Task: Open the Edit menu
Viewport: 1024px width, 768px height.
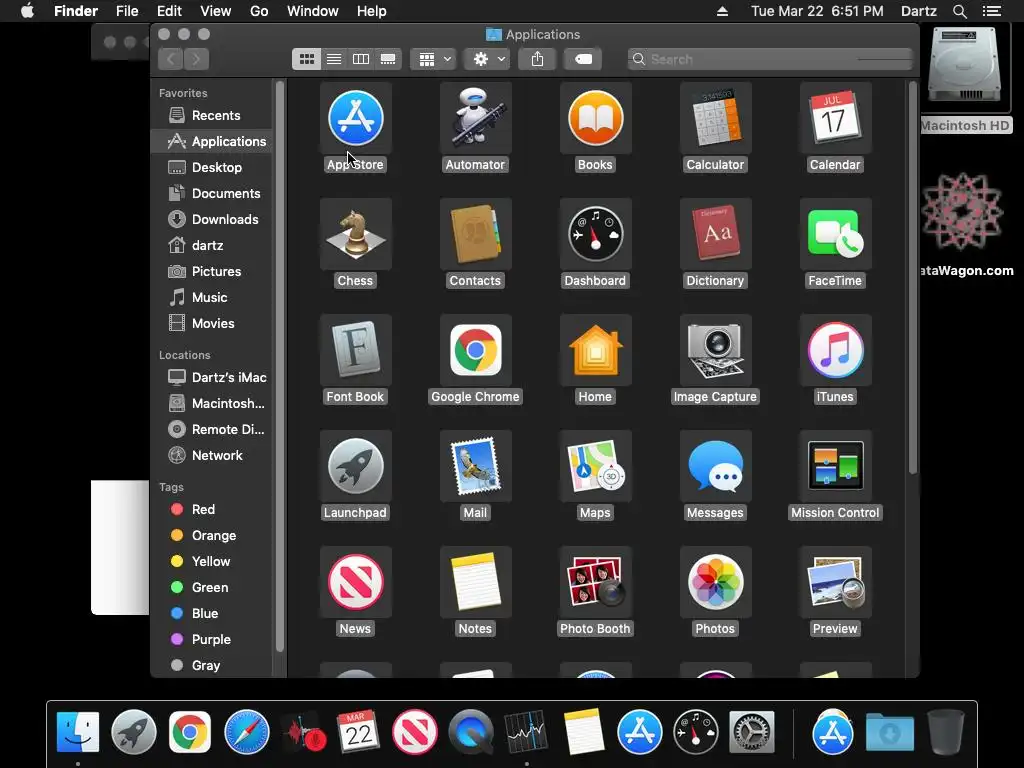Action: pyautogui.click(x=169, y=11)
